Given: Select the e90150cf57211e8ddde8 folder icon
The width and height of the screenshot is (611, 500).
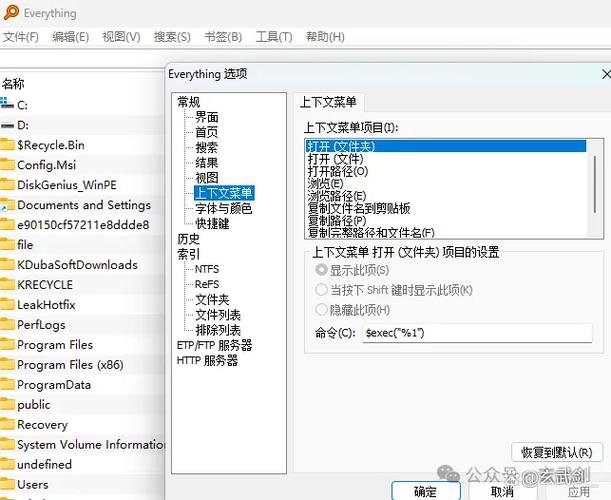Looking at the screenshot, I should tap(7, 225).
